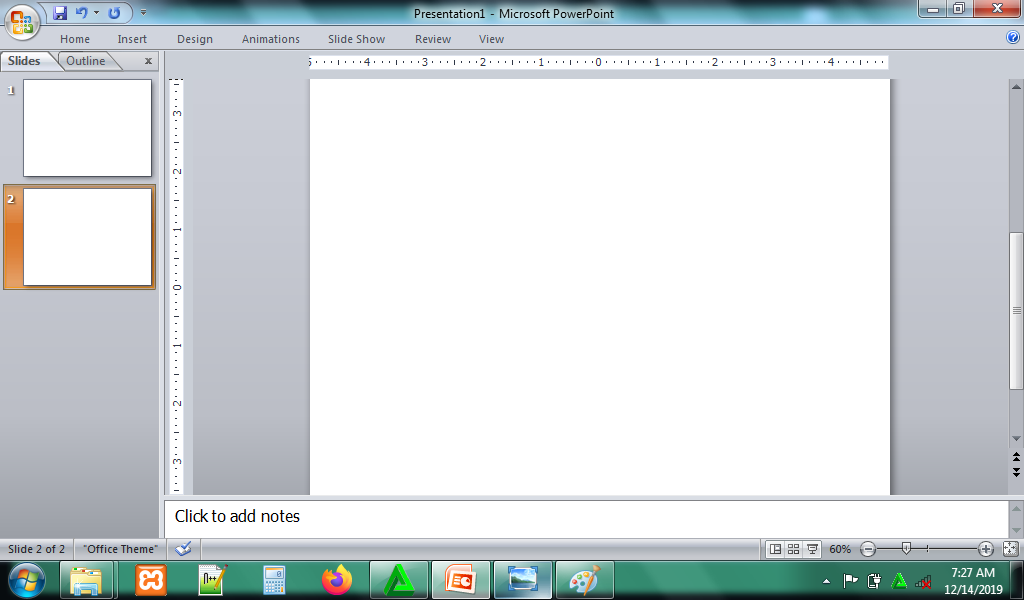Close the Slides/Outline pane with its x
1024x600 pixels.
pos(148,61)
